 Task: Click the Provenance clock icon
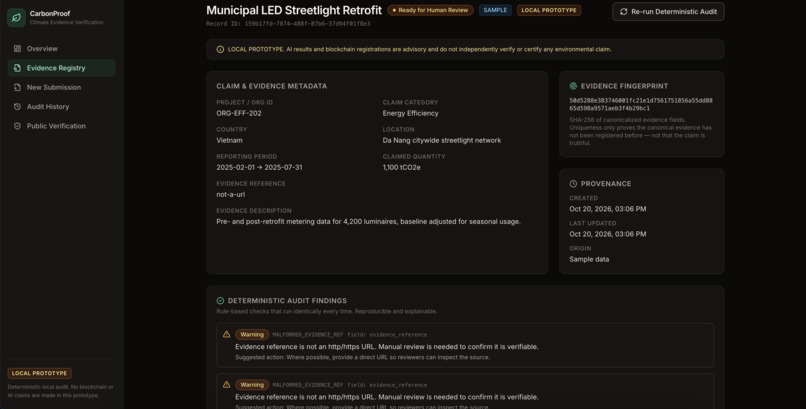click(x=573, y=184)
